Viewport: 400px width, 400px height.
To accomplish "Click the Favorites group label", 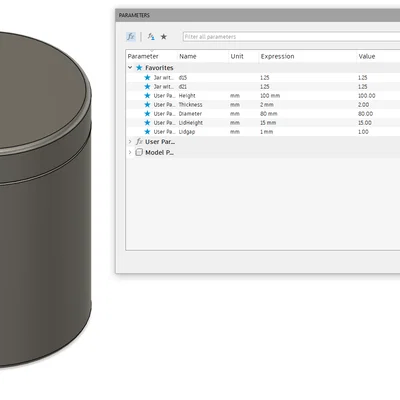I will (x=159, y=68).
